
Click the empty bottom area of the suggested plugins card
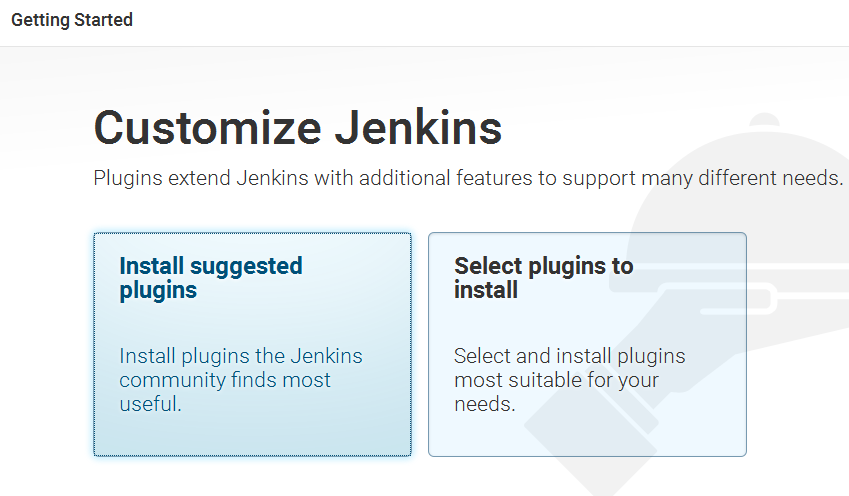252,436
